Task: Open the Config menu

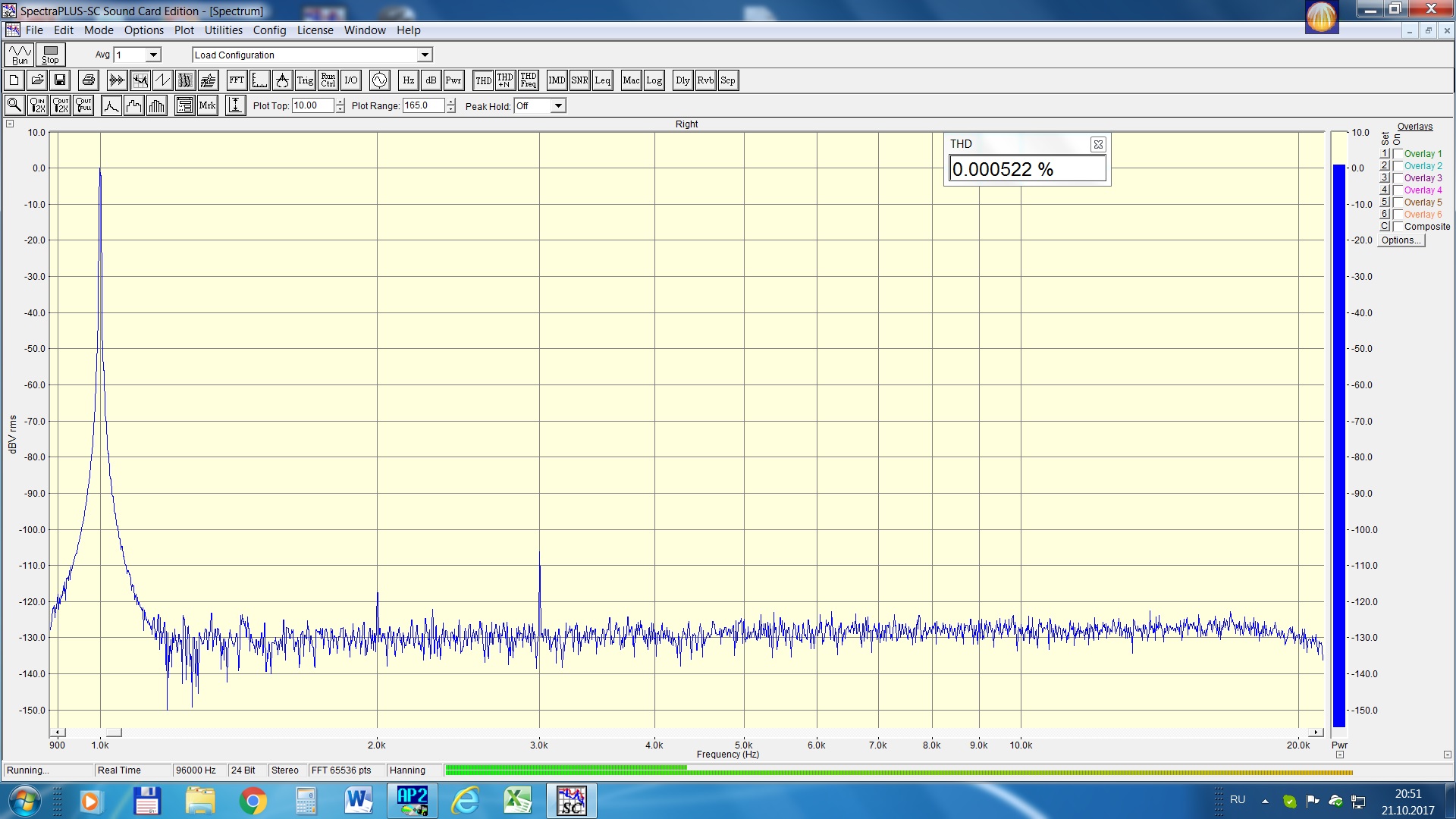Action: click(x=269, y=30)
